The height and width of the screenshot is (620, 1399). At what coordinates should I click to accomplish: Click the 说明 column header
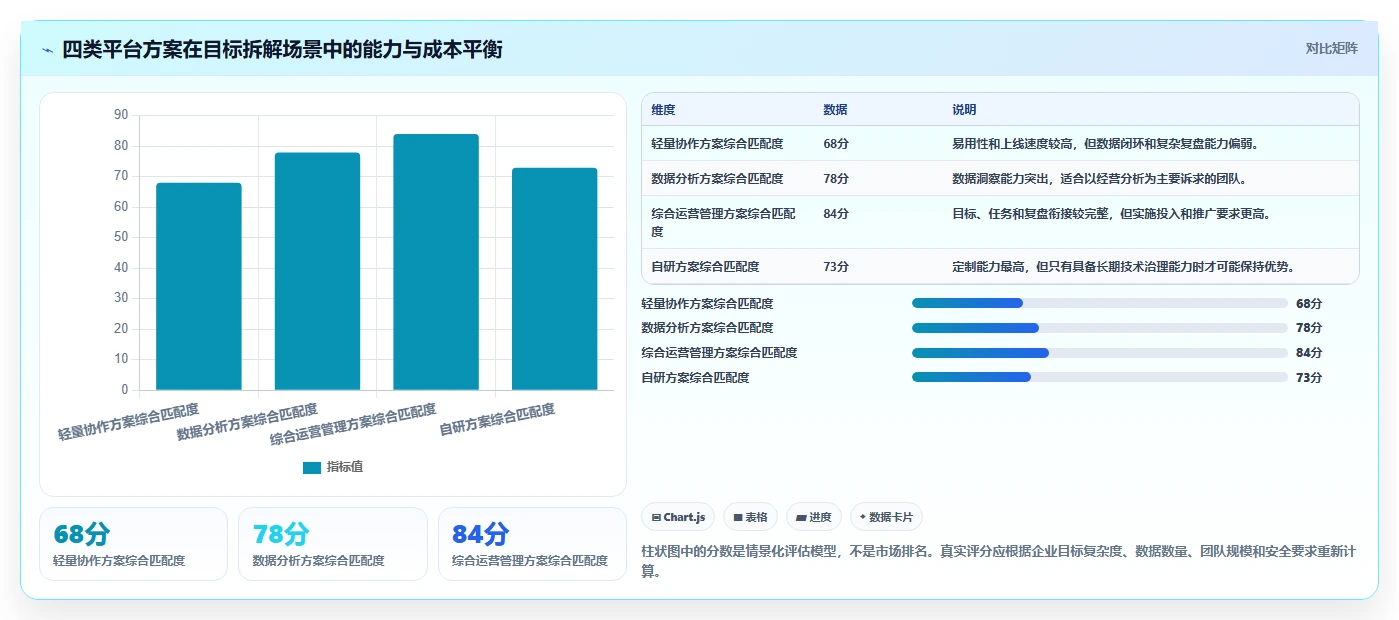pos(964,110)
